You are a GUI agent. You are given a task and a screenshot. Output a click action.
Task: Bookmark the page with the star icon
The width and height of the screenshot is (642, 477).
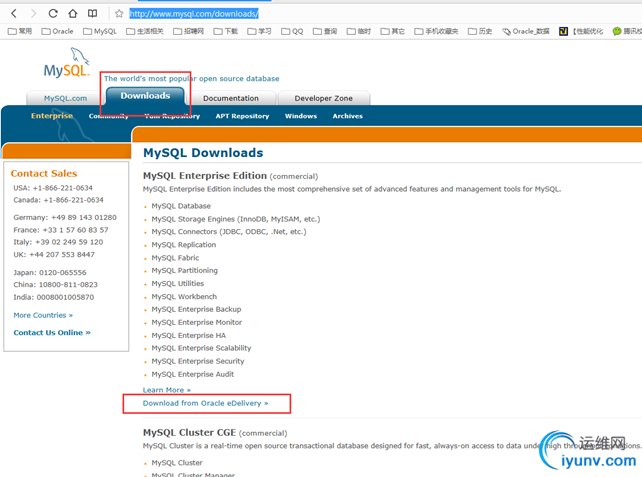coord(119,14)
